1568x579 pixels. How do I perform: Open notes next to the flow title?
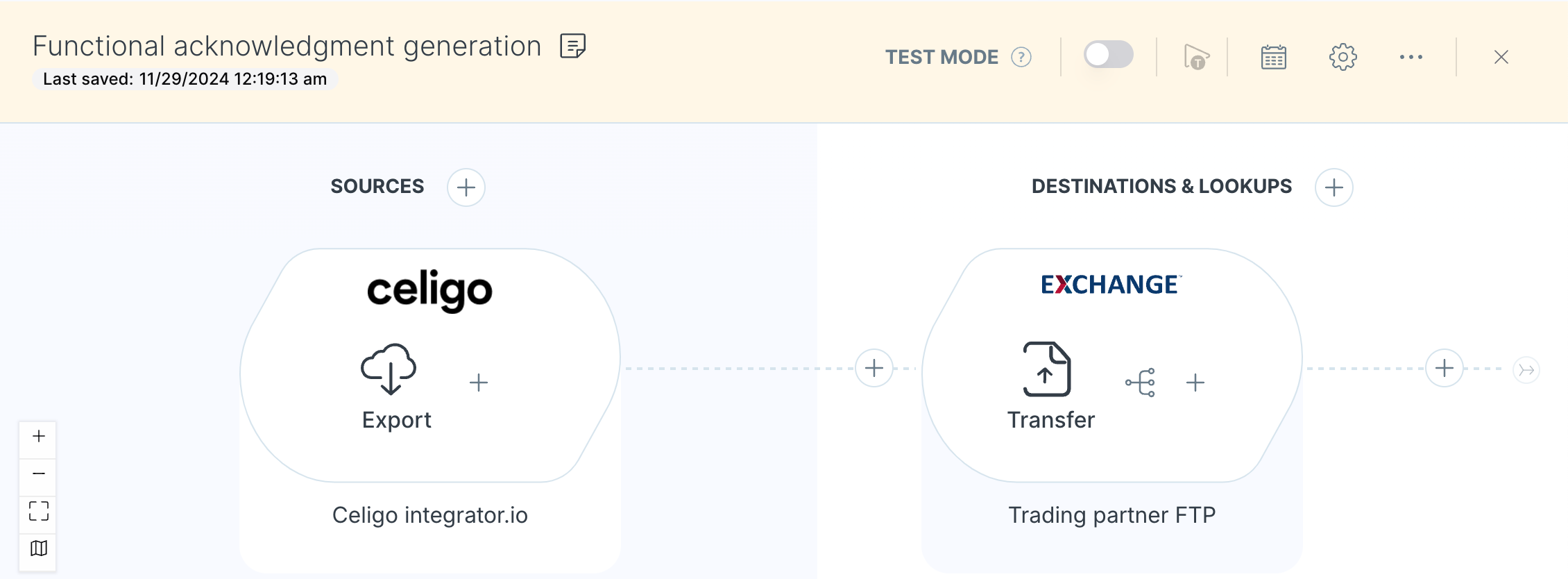572,46
